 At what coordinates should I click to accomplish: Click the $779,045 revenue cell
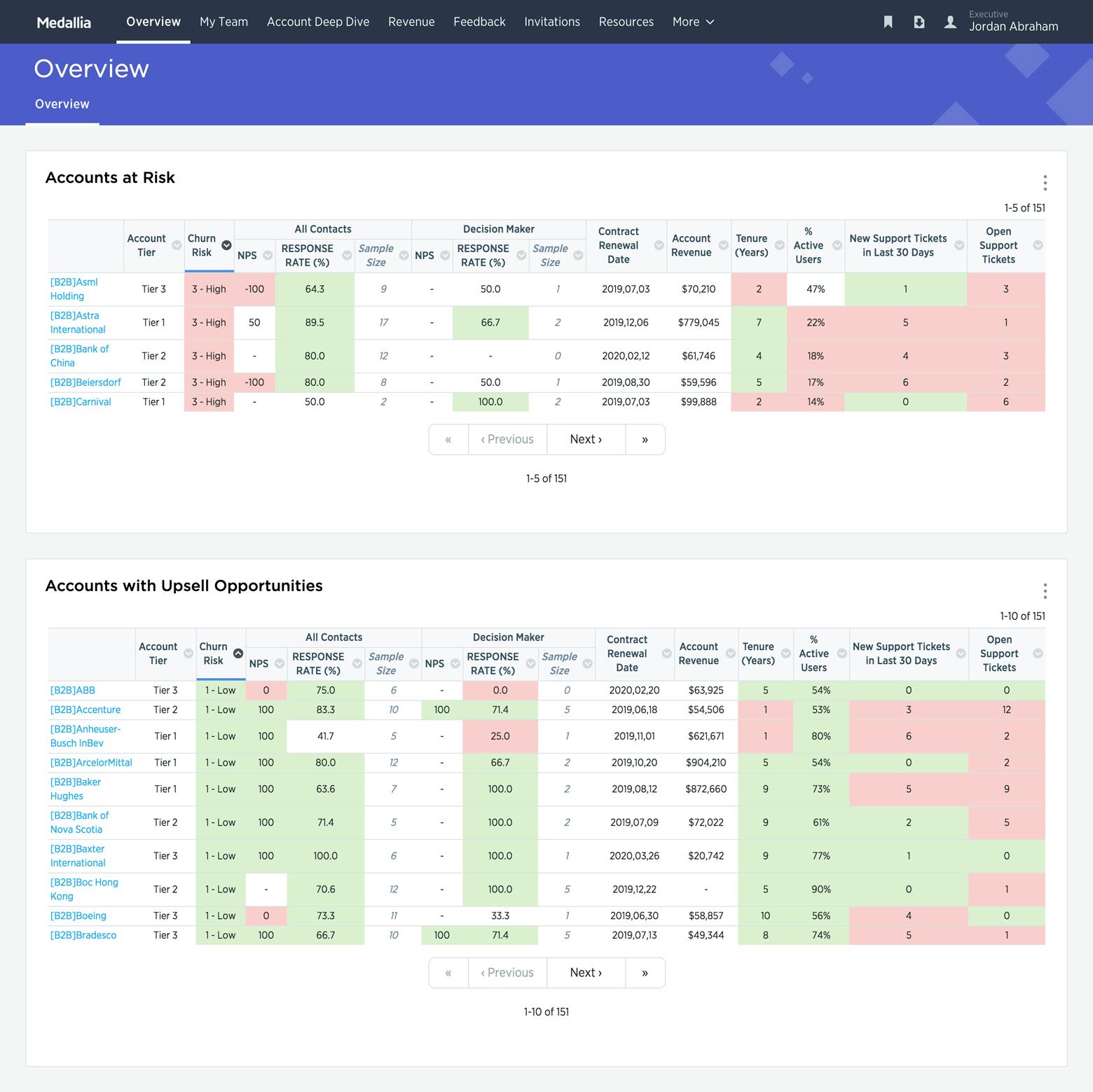point(699,323)
